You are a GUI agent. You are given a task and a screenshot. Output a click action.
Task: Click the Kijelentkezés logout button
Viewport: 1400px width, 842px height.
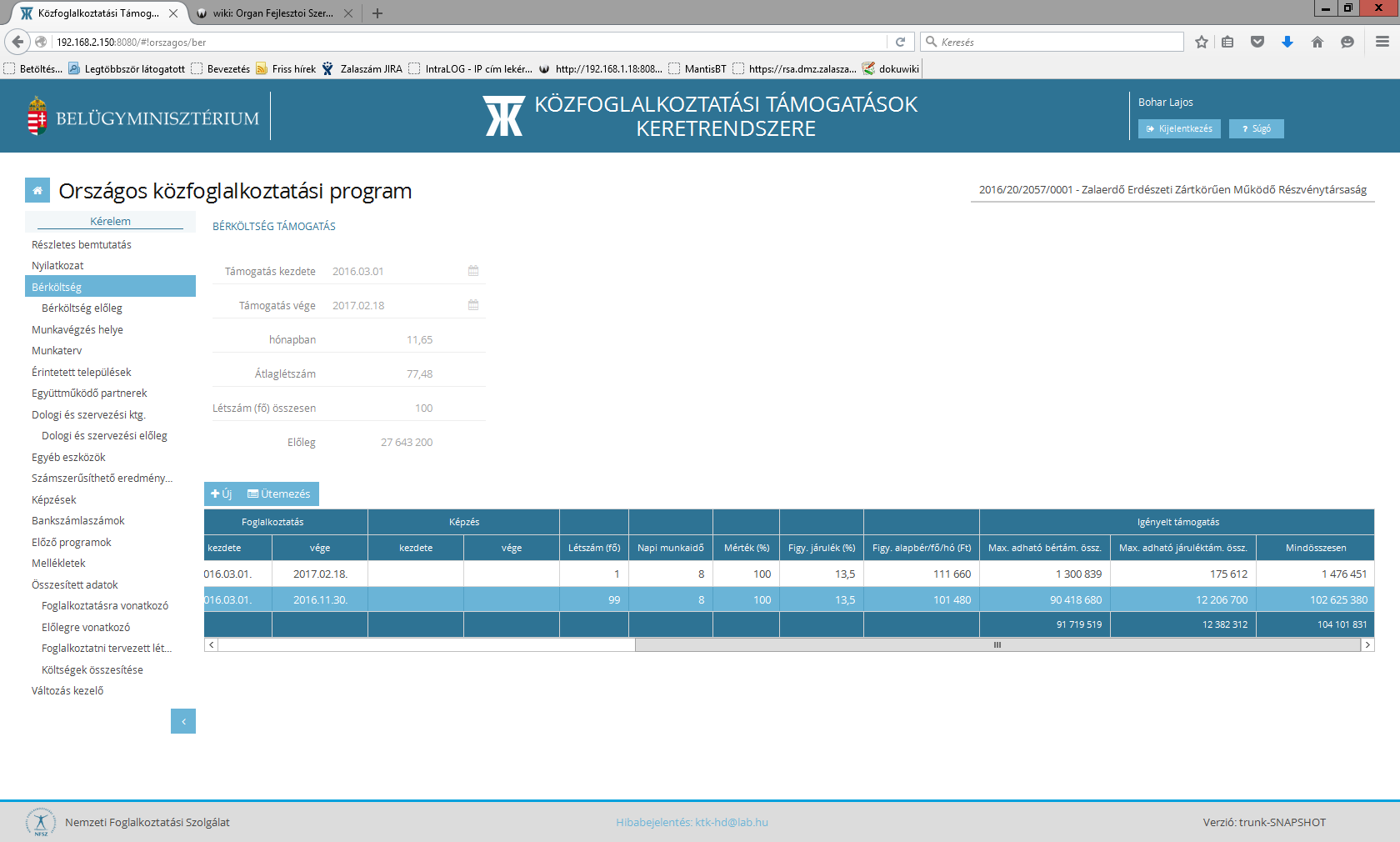tap(1179, 128)
